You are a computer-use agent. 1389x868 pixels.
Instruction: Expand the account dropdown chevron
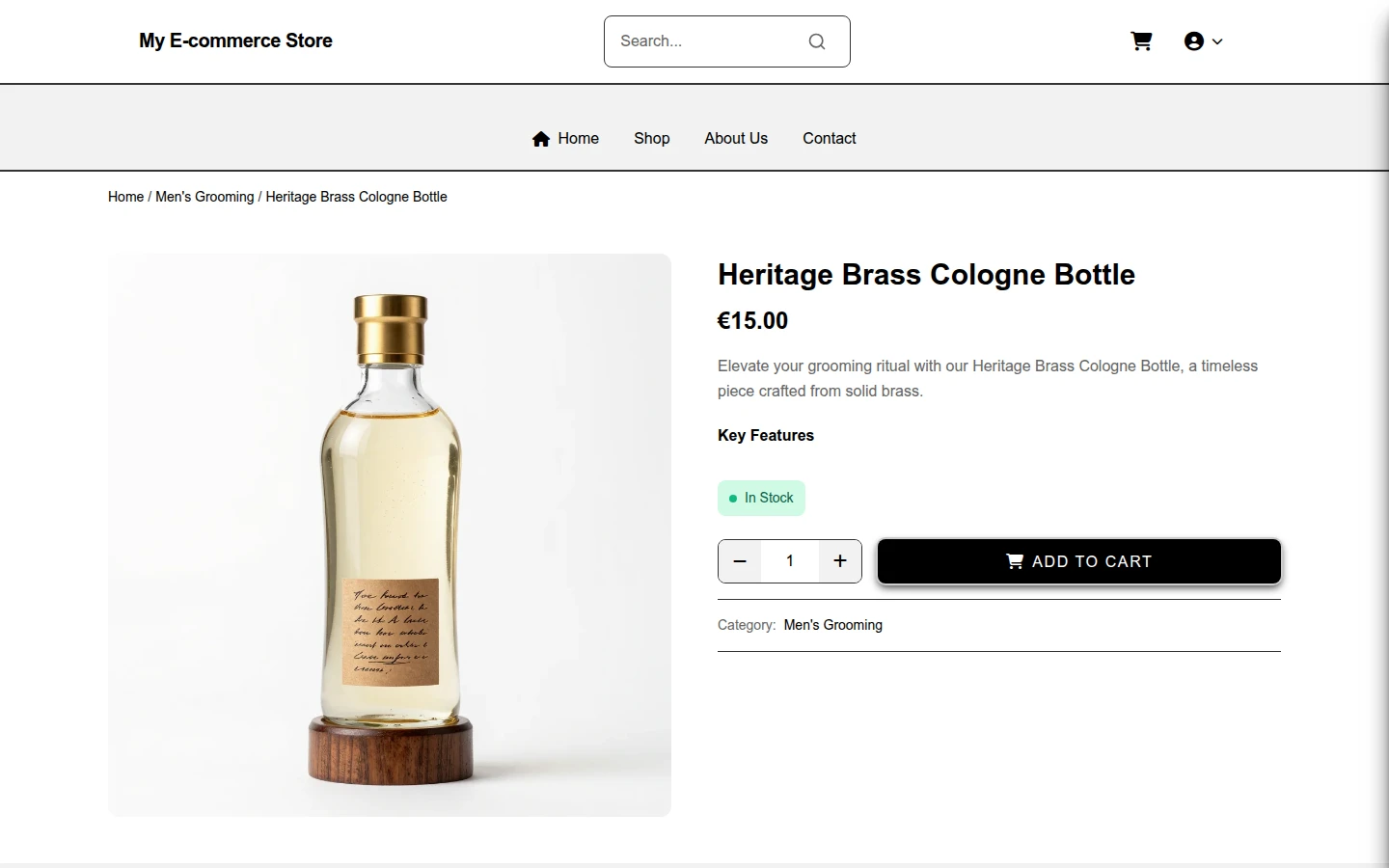pyautogui.click(x=1217, y=41)
